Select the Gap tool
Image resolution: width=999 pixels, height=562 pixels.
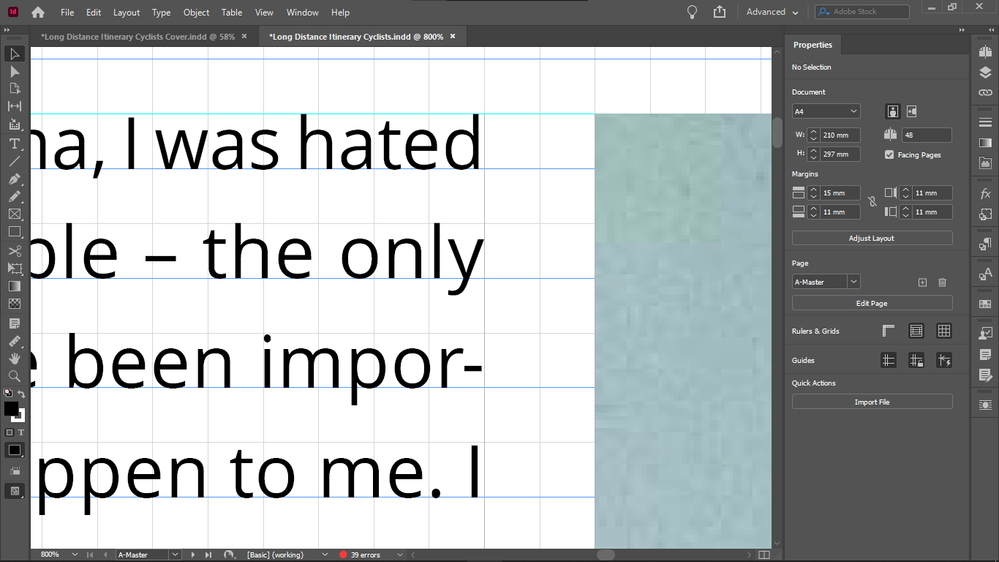(x=14, y=106)
